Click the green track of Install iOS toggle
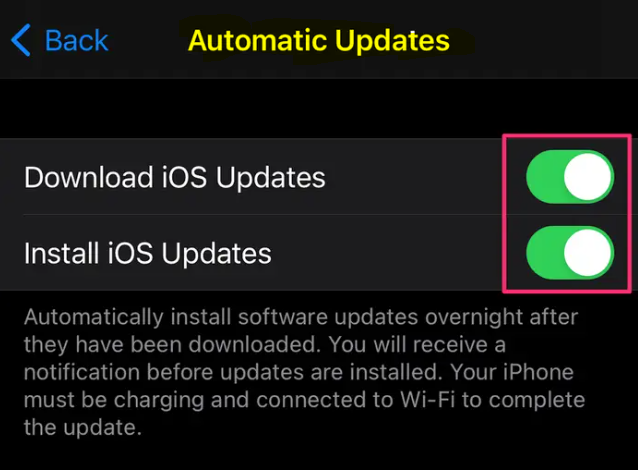Image resolution: width=638 pixels, height=470 pixels. coord(544,253)
